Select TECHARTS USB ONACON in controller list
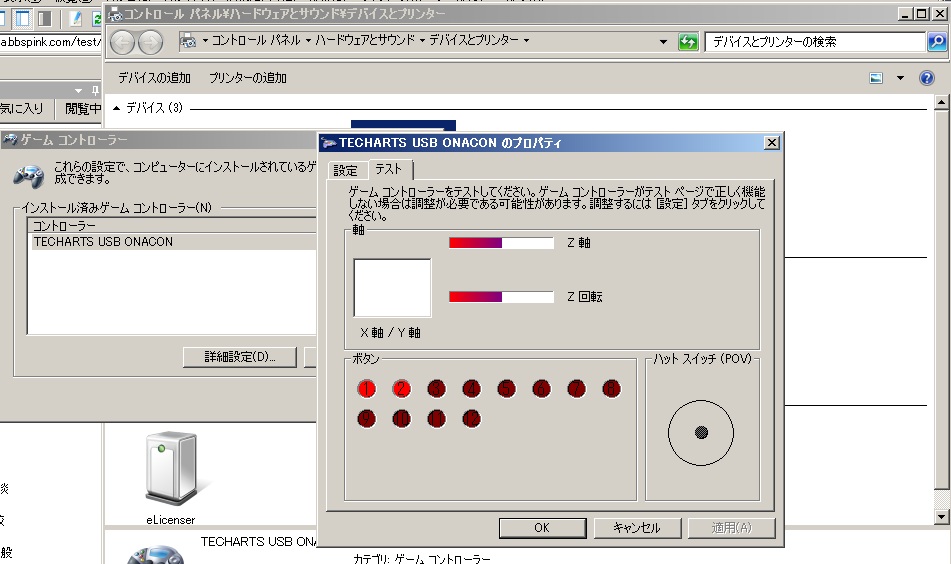This screenshot has width=951, height=564. coord(103,242)
